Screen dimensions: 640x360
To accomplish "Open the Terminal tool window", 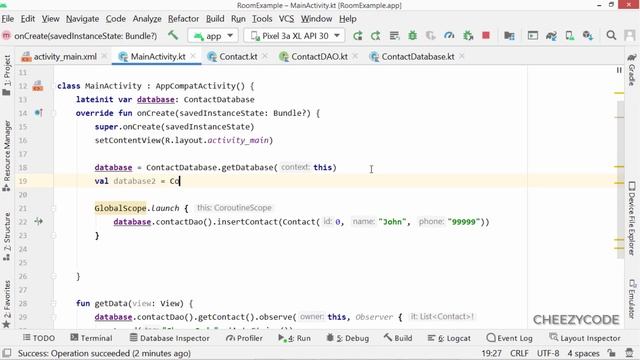I will (x=91, y=338).
